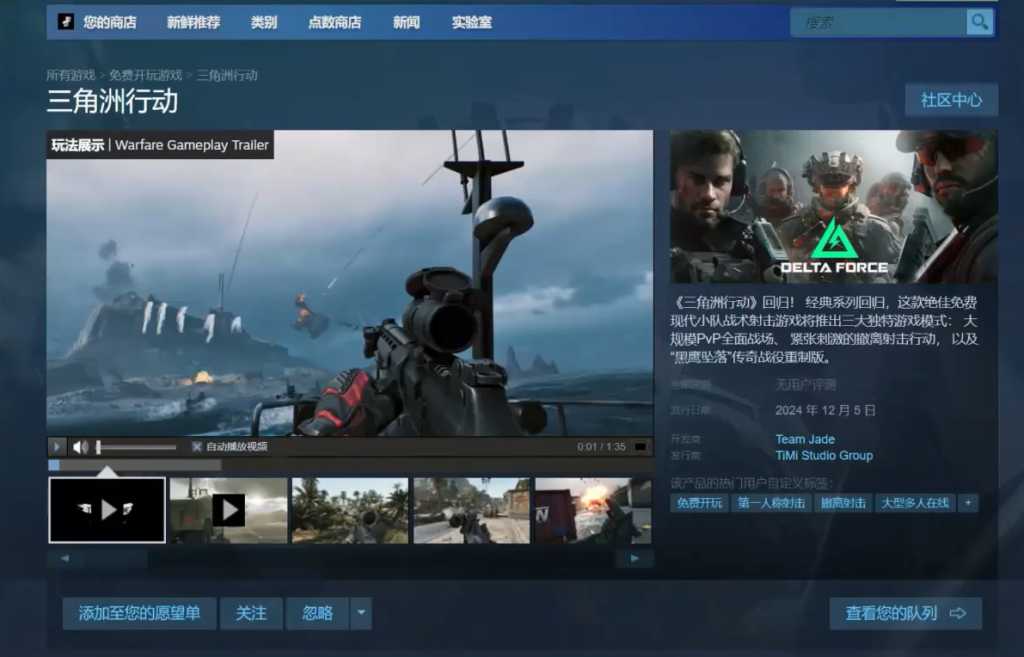The width and height of the screenshot is (1024, 657).
Task: Click the 0:01 / 1:35 time readout
Action: [x=601, y=447]
